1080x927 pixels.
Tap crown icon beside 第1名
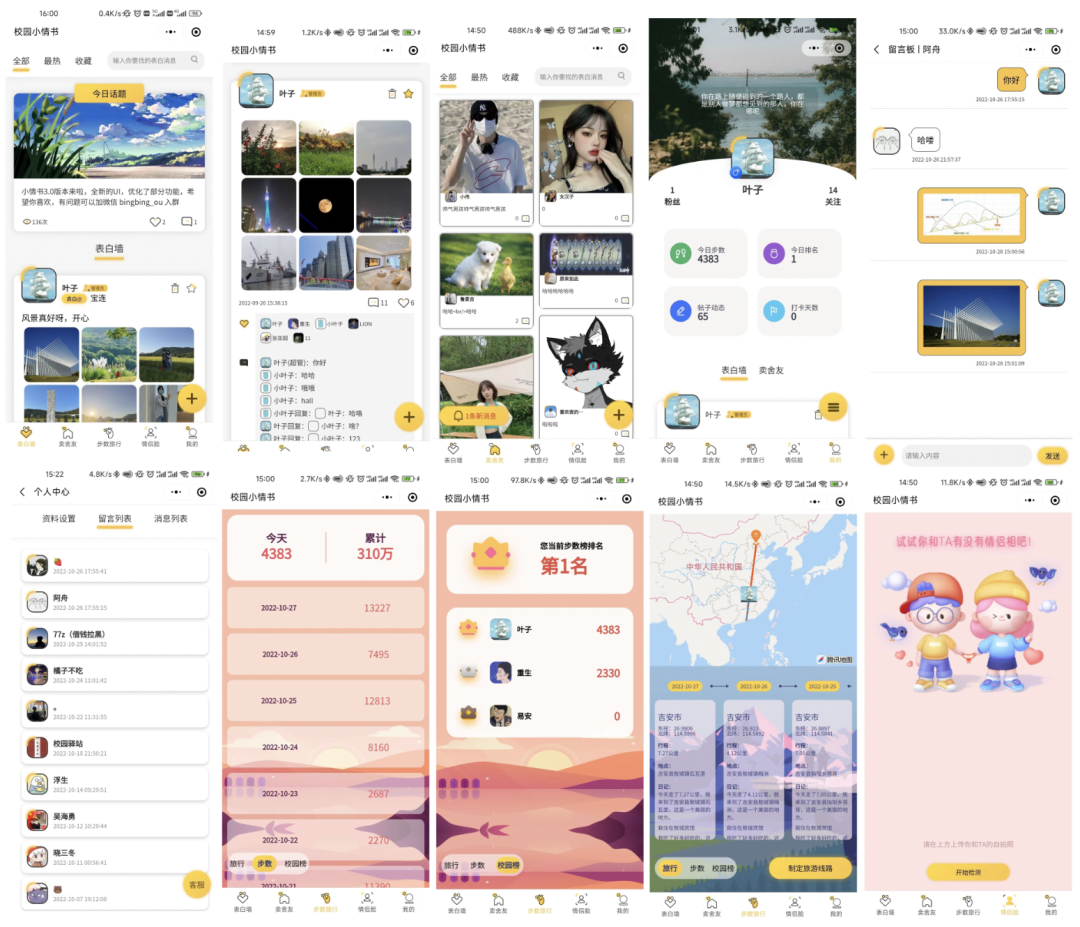pyautogui.click(x=490, y=554)
